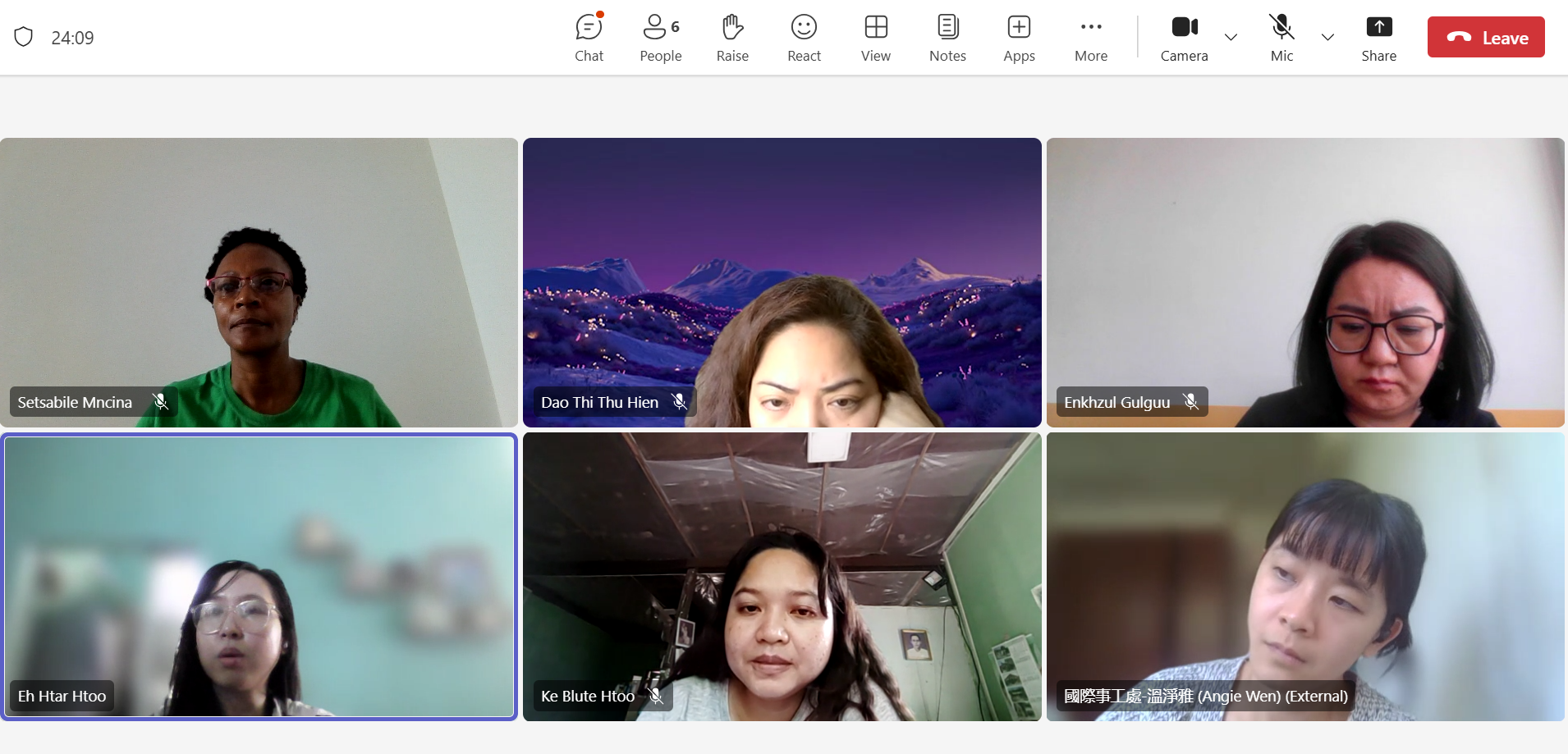1568x754 pixels.
Task: Click Dao Thi Thu Hien's muted mic icon
Action: point(680,402)
